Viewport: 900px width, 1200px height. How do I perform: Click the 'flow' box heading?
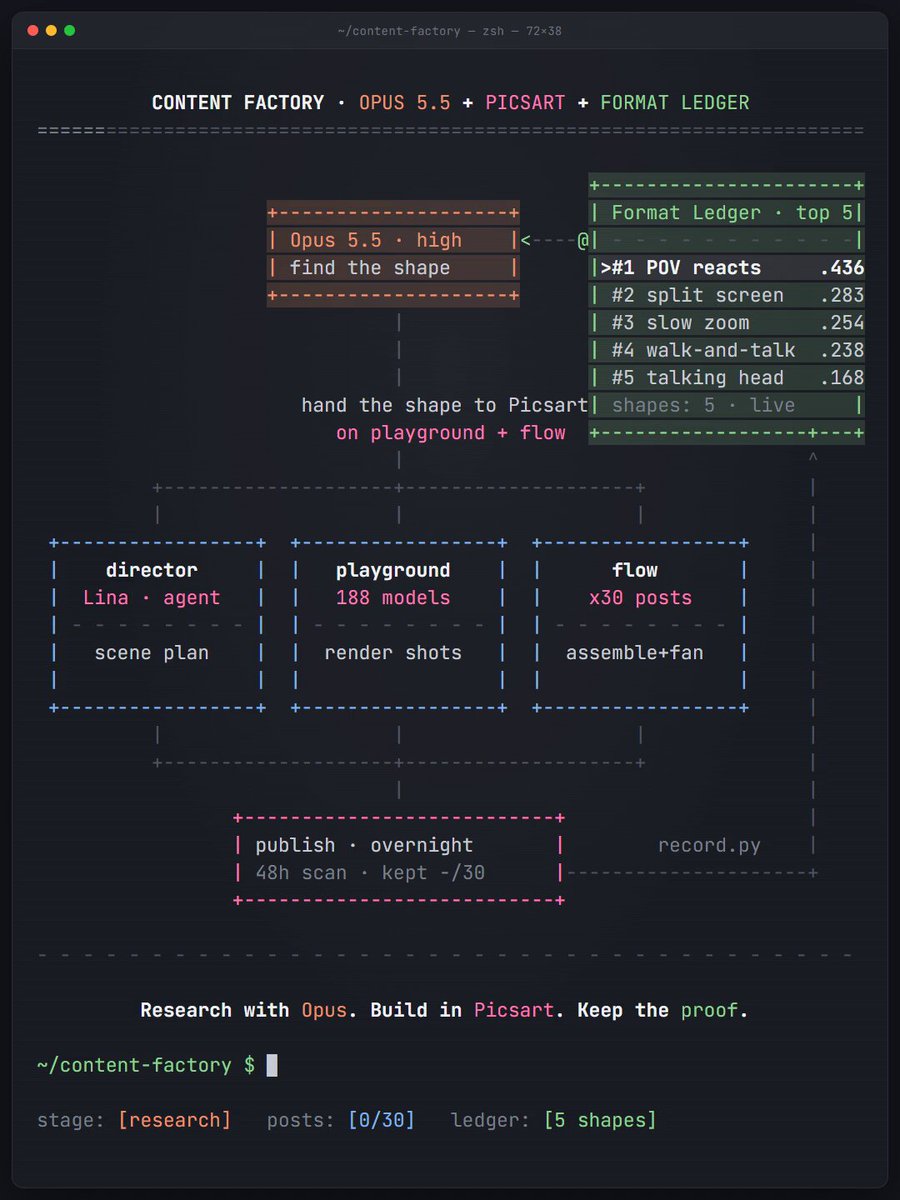635,570
